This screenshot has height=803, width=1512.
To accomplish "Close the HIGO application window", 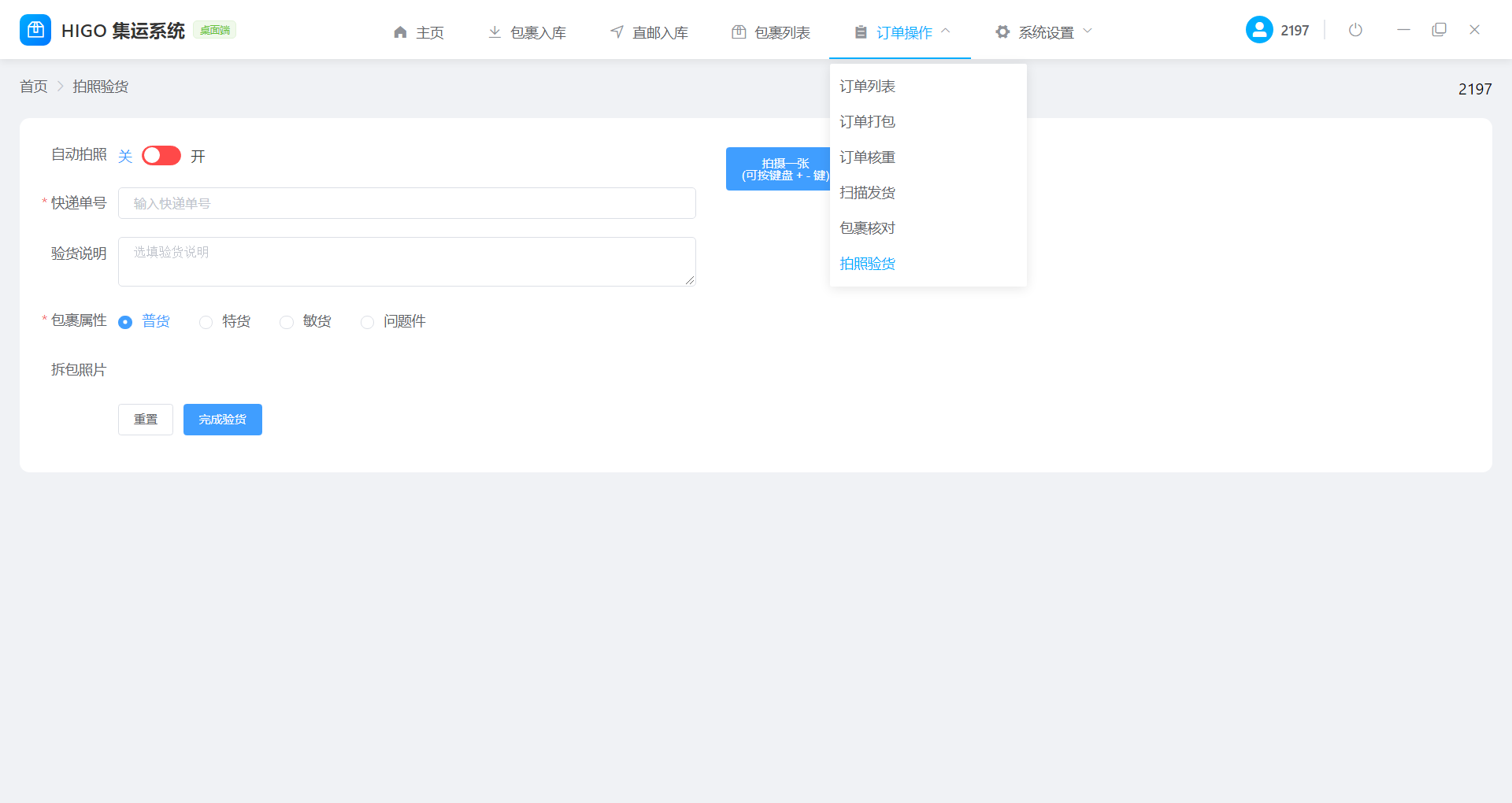I will [1474, 30].
